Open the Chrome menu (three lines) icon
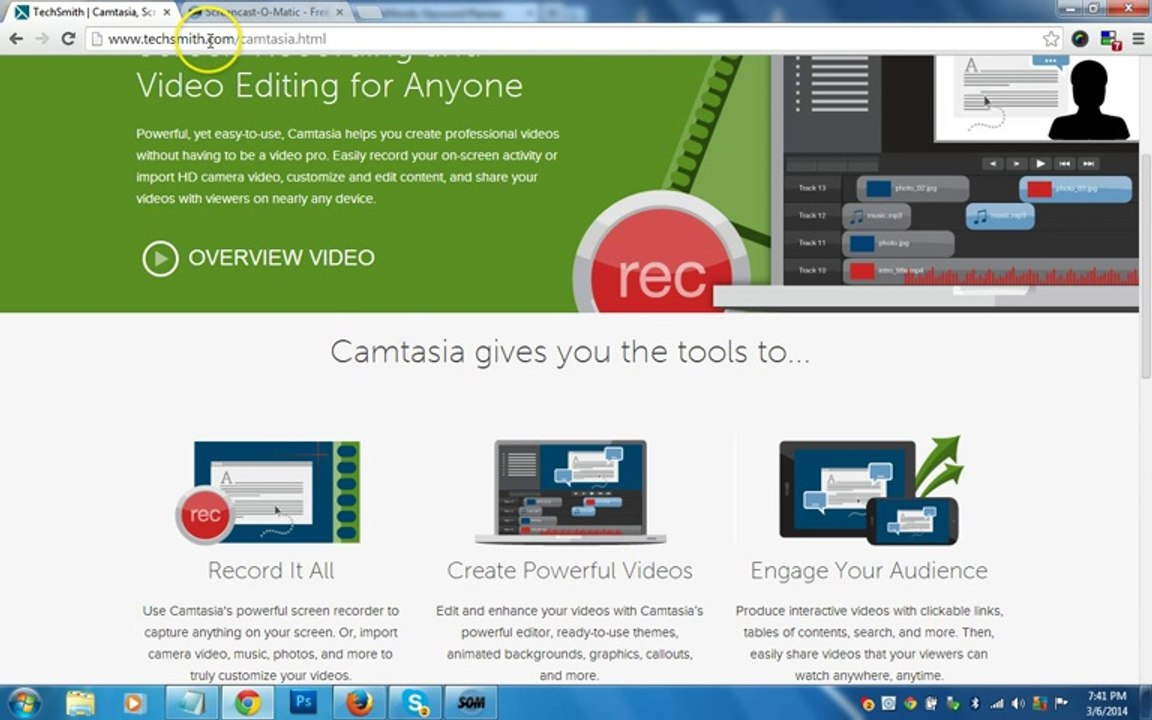Viewport: 1152px width, 720px height. (x=1138, y=39)
